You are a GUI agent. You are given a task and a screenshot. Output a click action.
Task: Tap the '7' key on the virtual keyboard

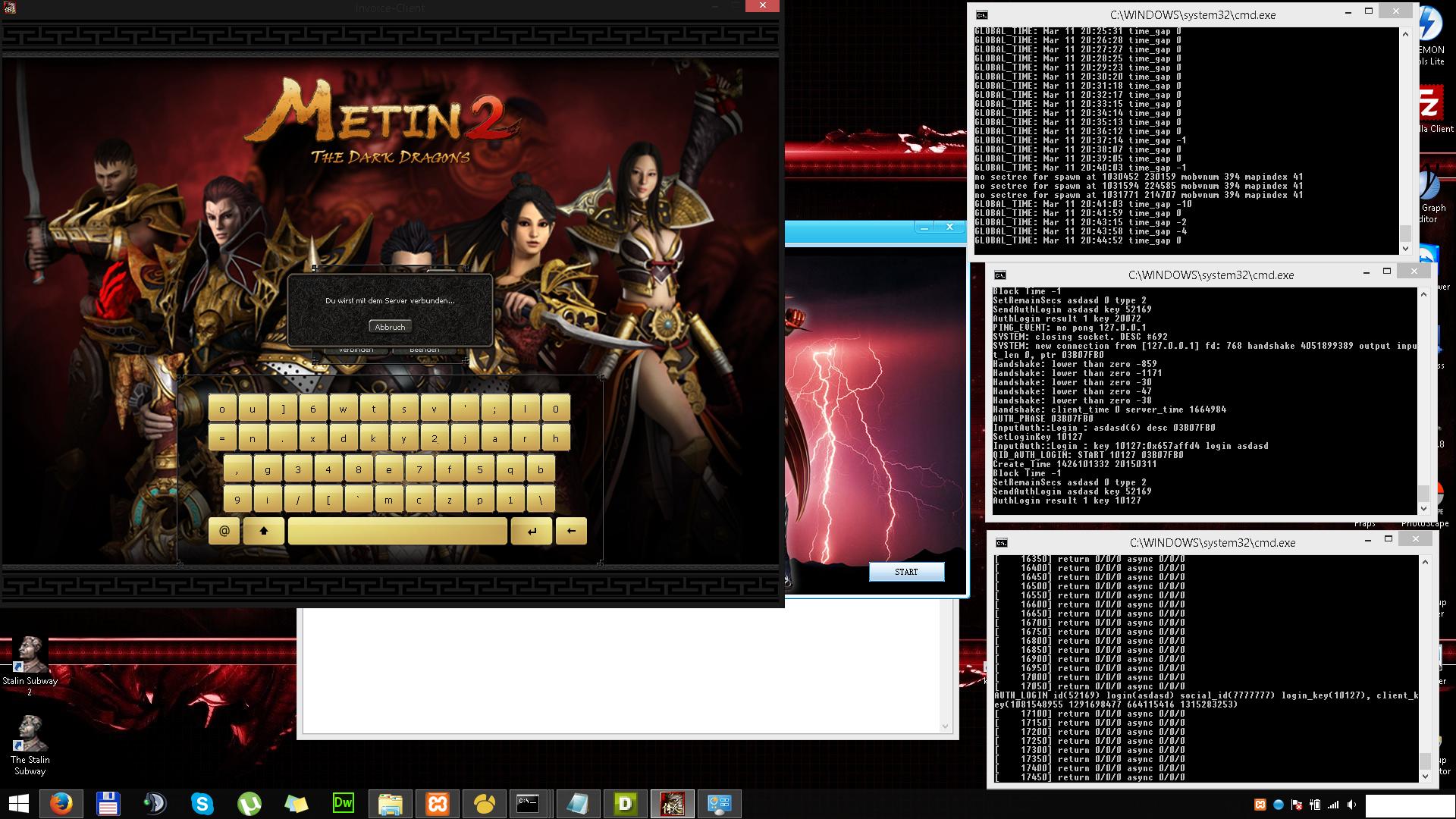(419, 469)
